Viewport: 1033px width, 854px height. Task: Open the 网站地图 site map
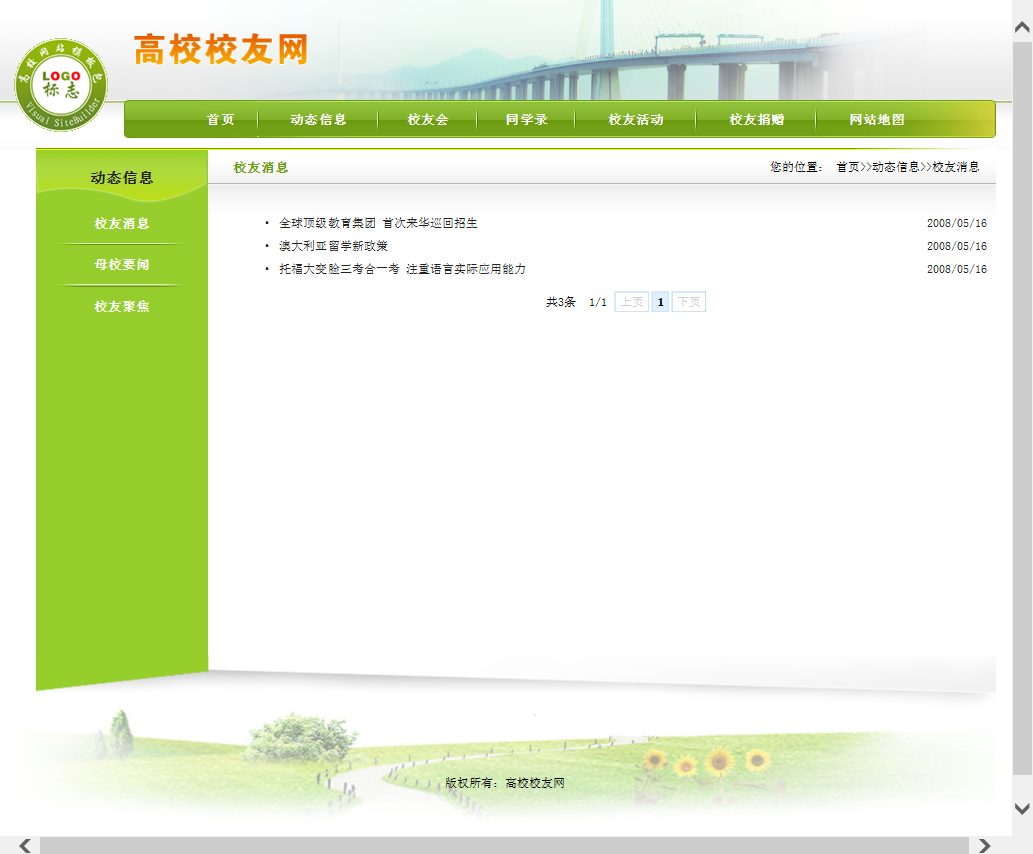pos(876,120)
